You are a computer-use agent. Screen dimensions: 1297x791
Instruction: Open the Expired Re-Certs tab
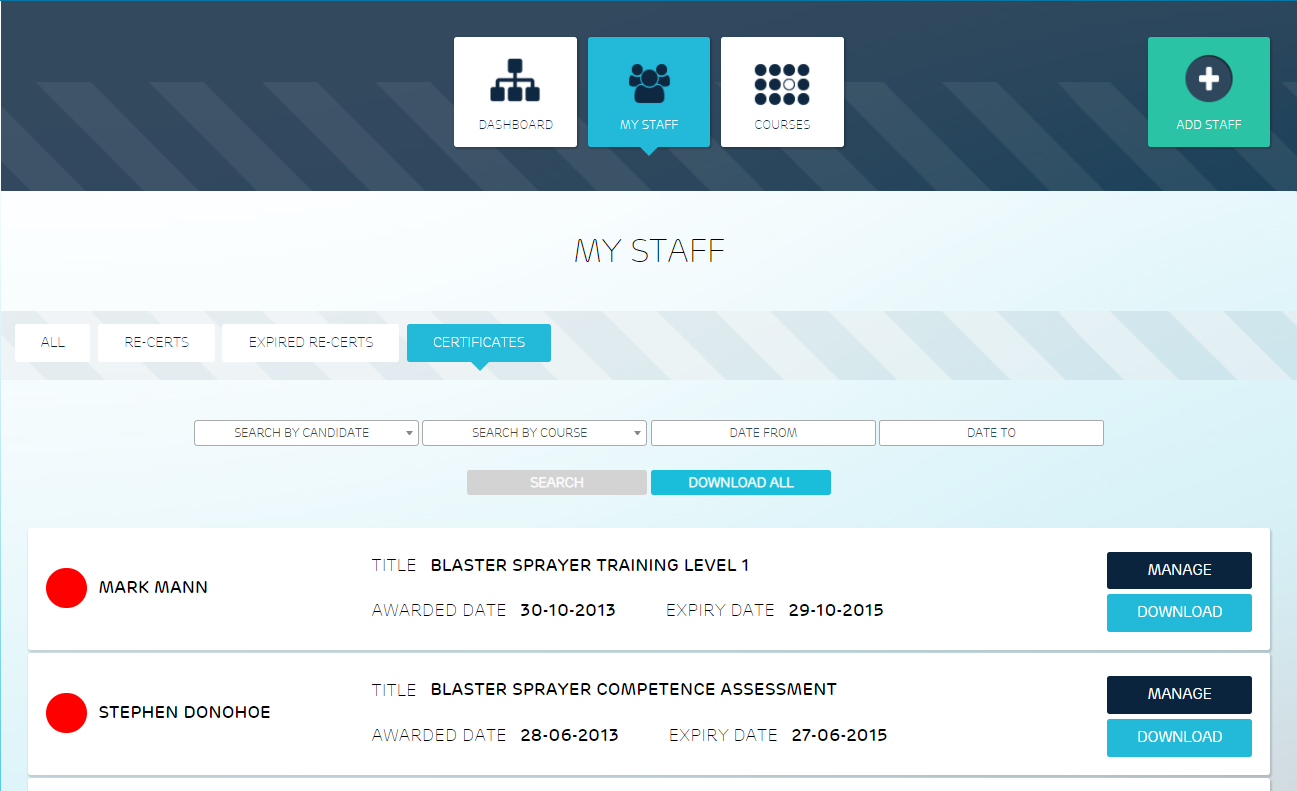(x=310, y=342)
